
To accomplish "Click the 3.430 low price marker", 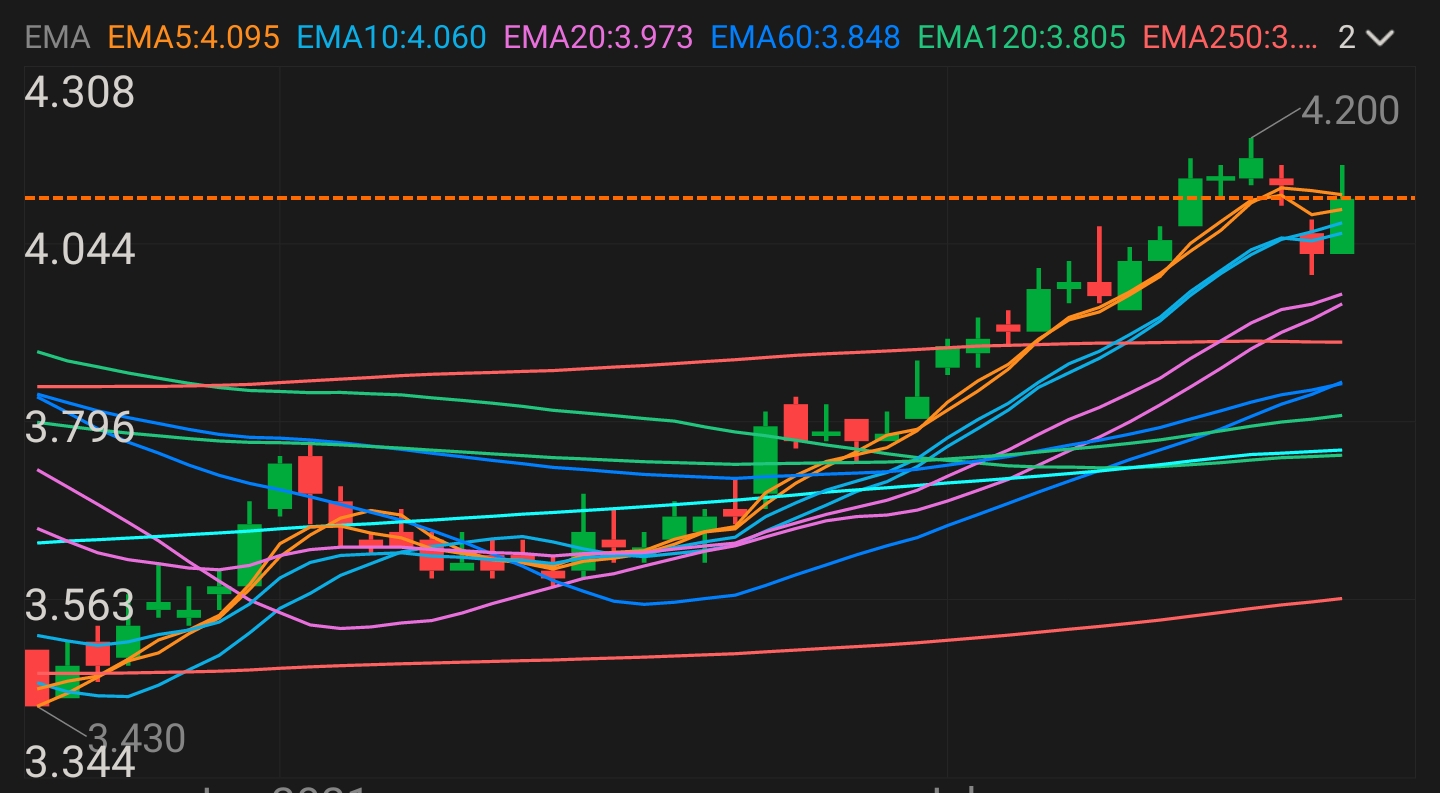I will coord(137,739).
